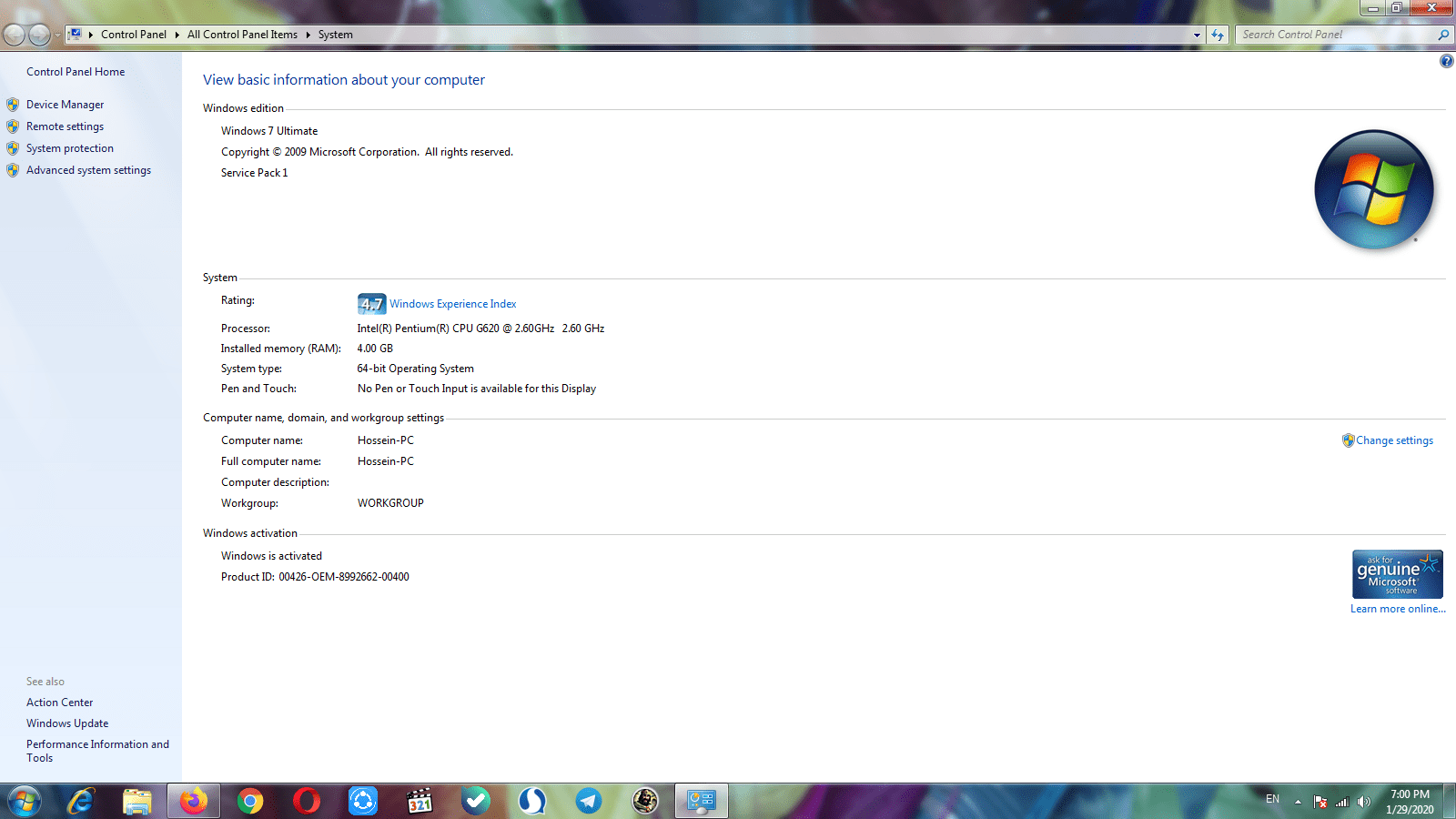Viewport: 1456px width, 819px height.
Task: Click the forward navigation arrow
Action: pyautogui.click(x=39, y=35)
